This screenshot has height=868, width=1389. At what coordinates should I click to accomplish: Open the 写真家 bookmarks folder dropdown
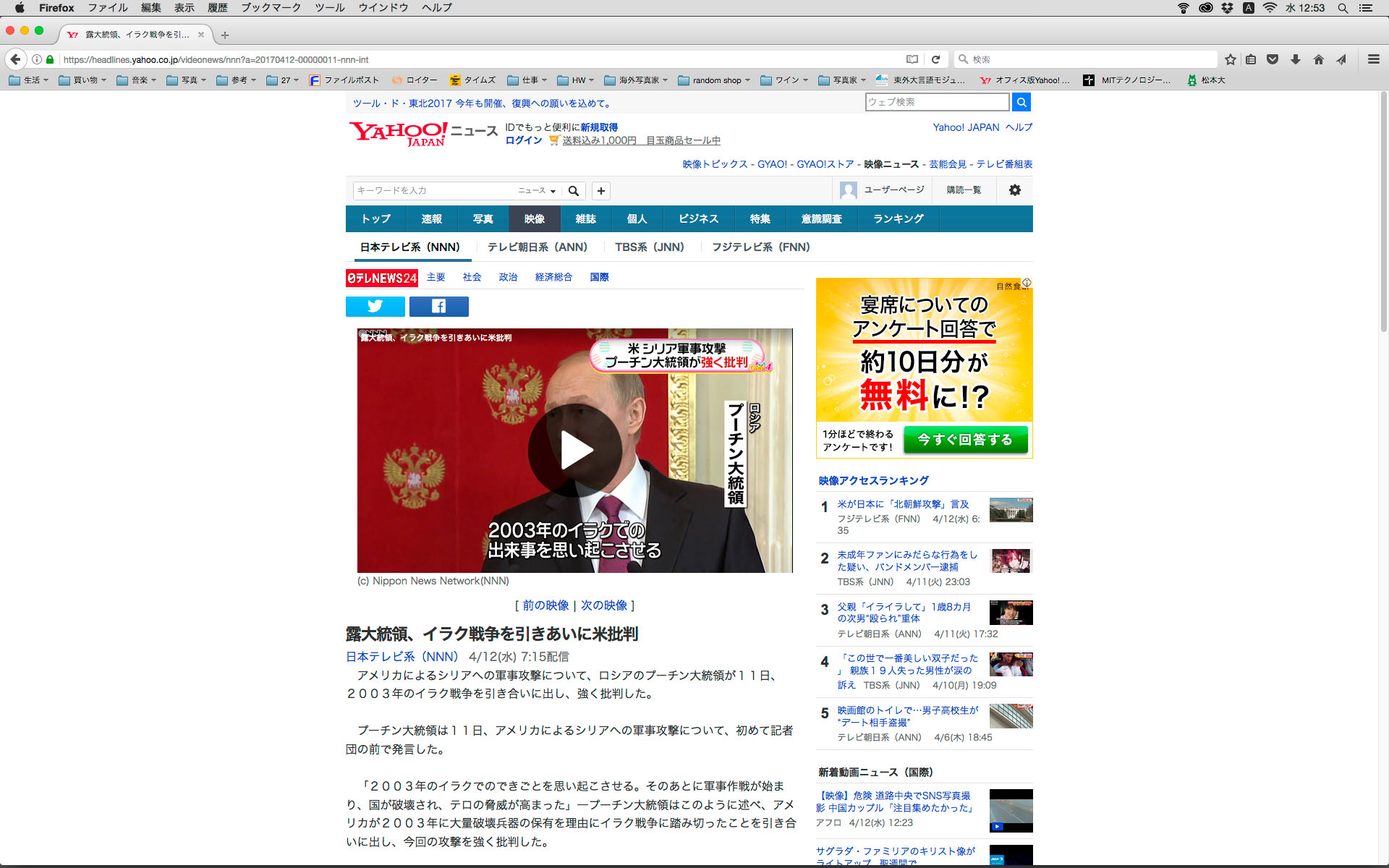click(x=844, y=80)
